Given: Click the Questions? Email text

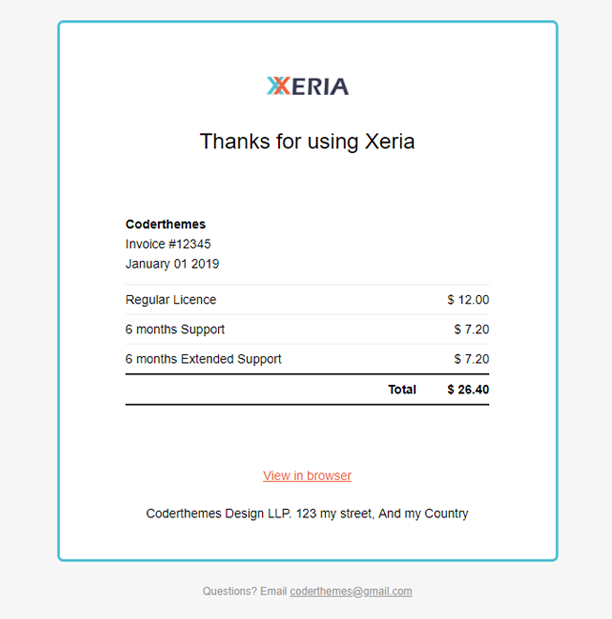Looking at the screenshot, I should click(x=245, y=591).
